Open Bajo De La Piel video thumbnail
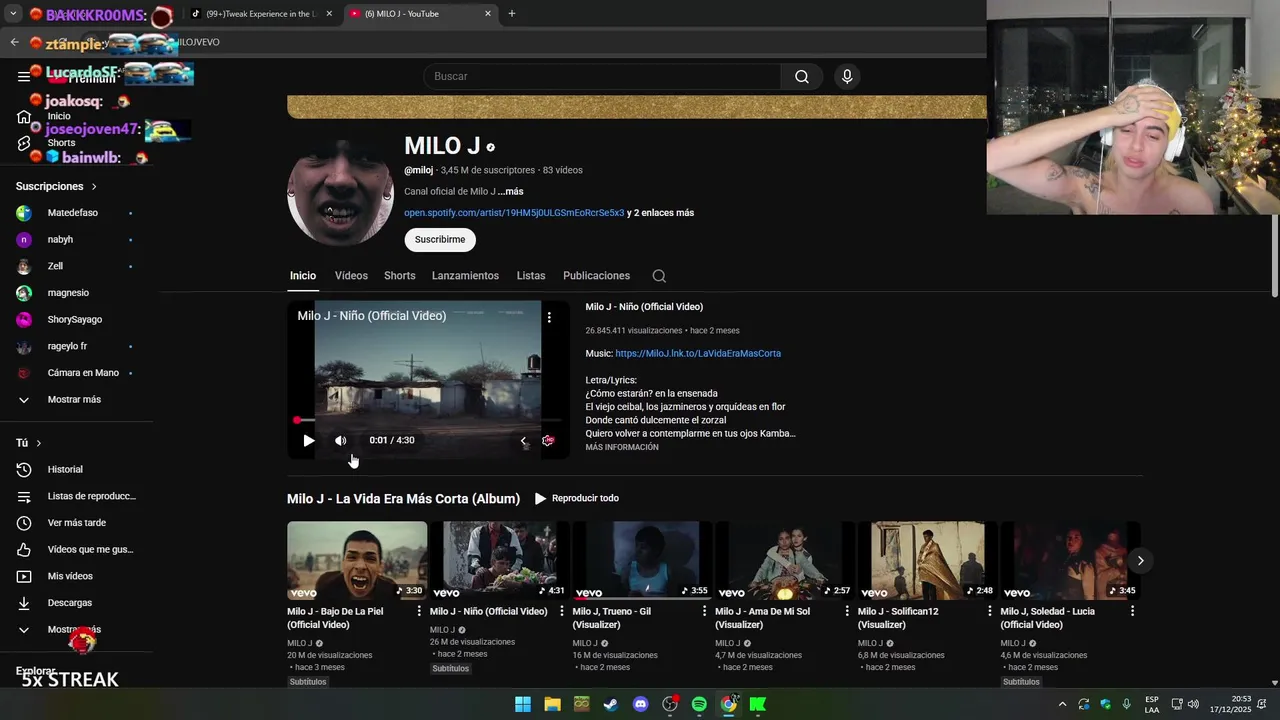The width and height of the screenshot is (1280, 720). (x=357, y=560)
